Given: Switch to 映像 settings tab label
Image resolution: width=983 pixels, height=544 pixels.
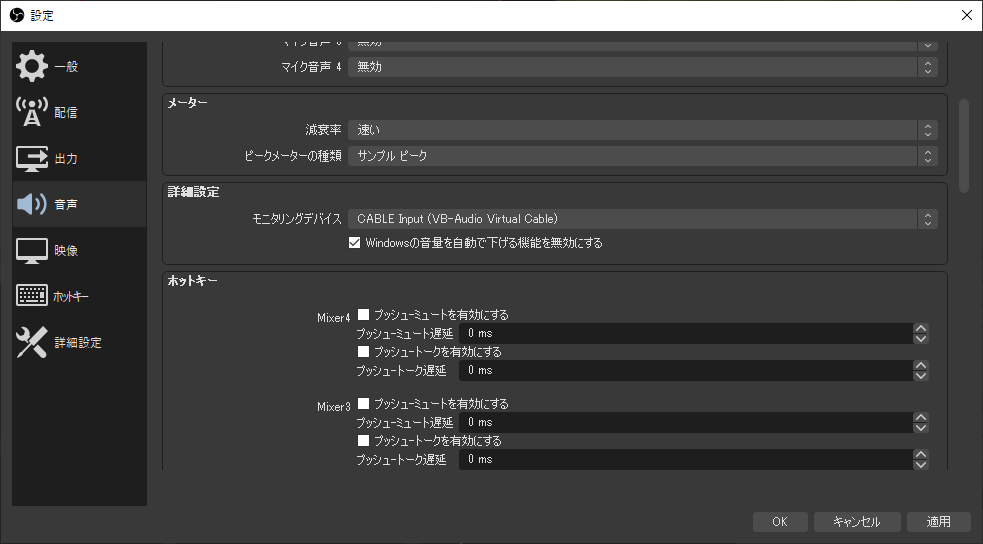Looking at the screenshot, I should pyautogui.click(x=66, y=251).
